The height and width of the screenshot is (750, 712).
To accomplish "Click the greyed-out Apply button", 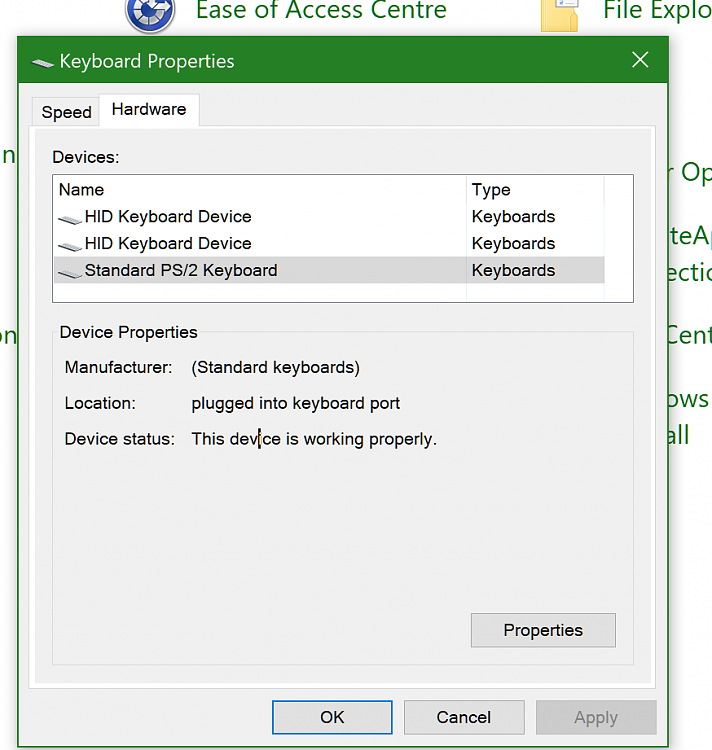I will 596,717.
